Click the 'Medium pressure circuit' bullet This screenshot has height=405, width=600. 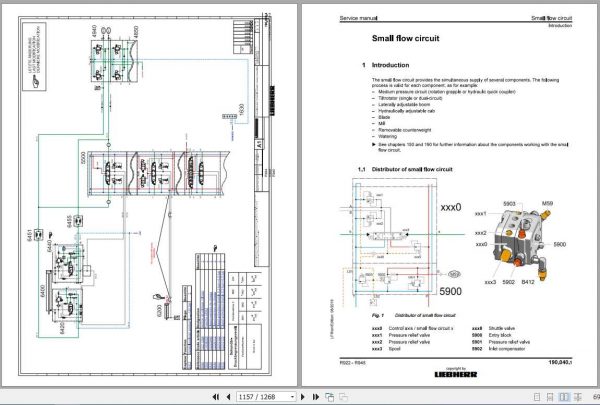click(x=447, y=92)
